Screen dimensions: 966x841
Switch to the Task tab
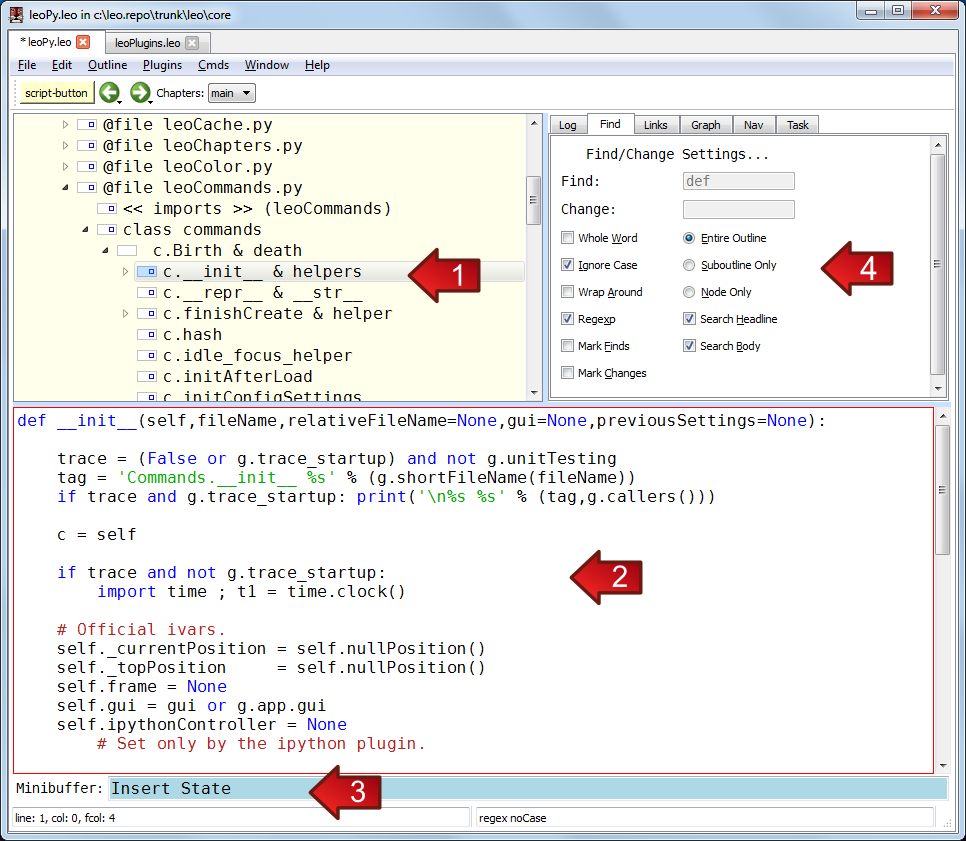797,125
